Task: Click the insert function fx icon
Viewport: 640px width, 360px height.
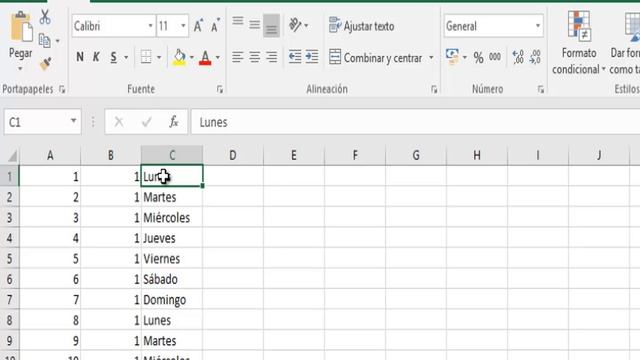Action: (x=174, y=122)
